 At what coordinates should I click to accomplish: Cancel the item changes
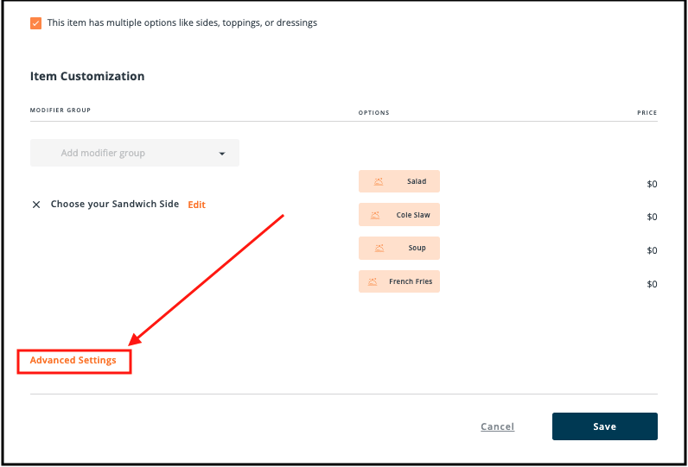[x=498, y=427]
